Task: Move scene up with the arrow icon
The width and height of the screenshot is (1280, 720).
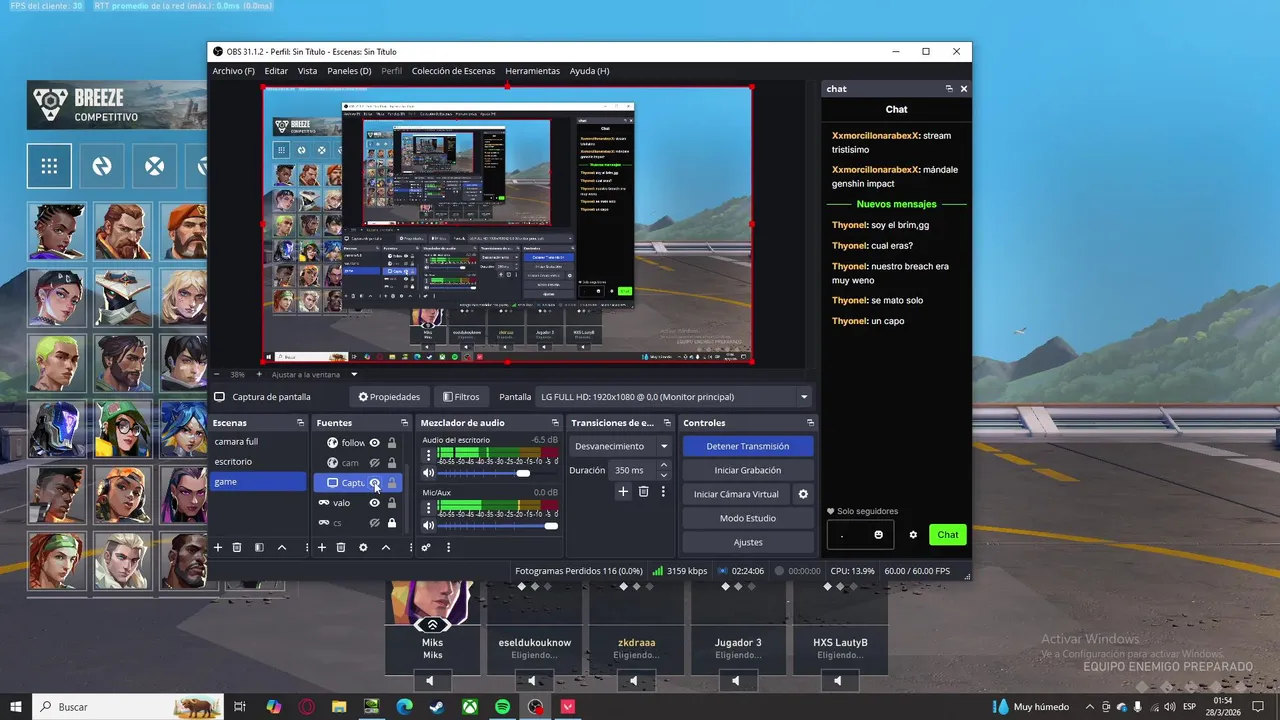Action: point(282,547)
